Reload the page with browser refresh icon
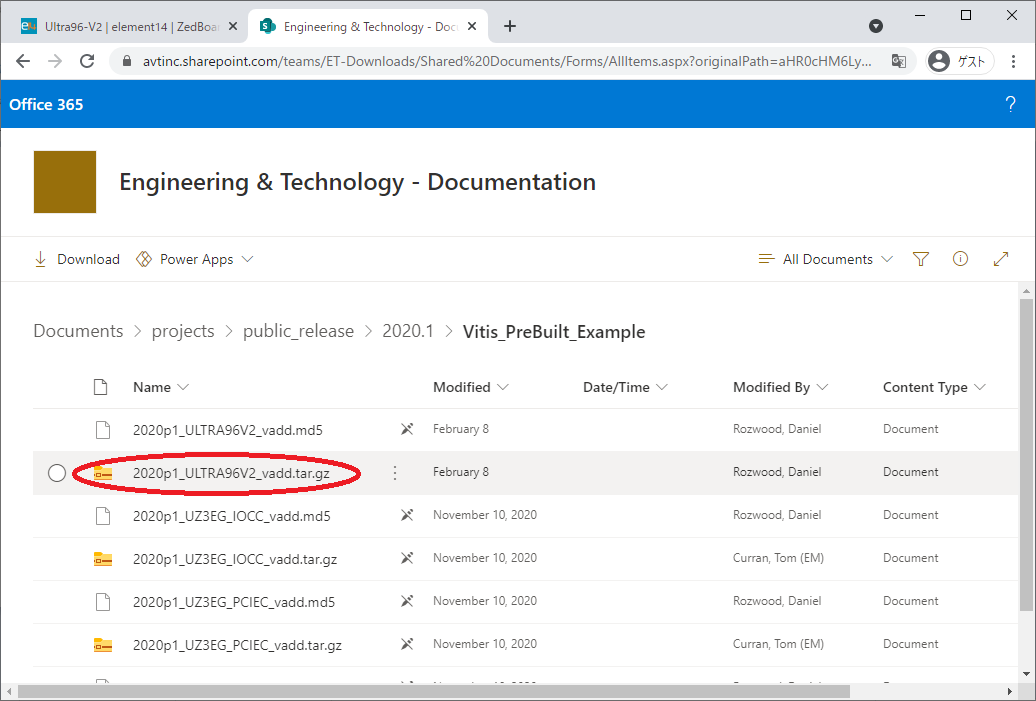1036x701 pixels. pyautogui.click(x=87, y=61)
